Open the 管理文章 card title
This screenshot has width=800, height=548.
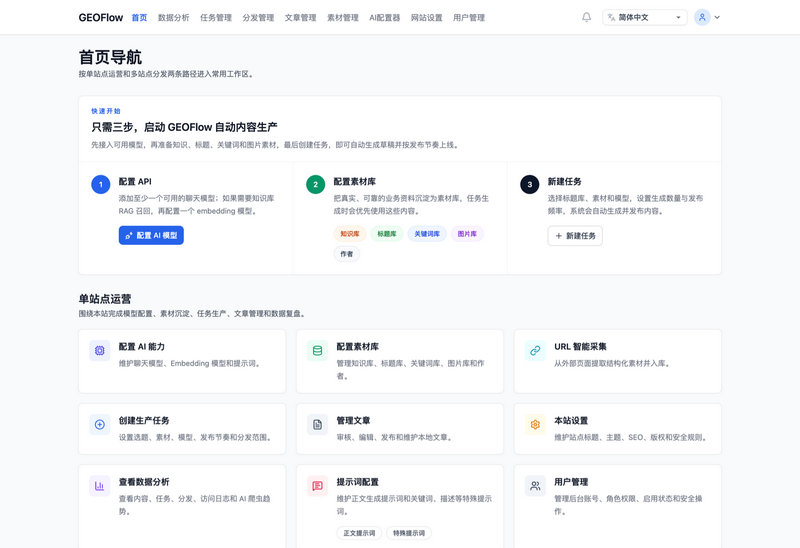[x=353, y=420]
